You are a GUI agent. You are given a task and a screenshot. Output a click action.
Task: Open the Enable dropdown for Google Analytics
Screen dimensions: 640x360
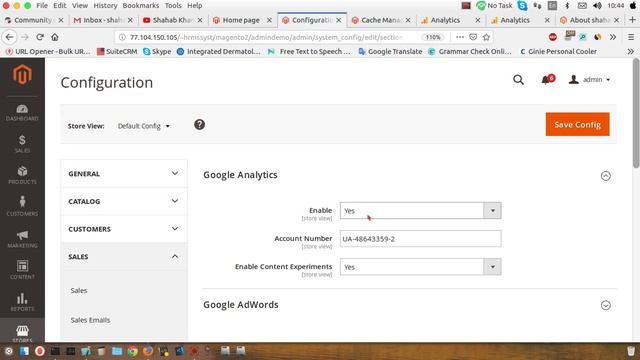420,211
